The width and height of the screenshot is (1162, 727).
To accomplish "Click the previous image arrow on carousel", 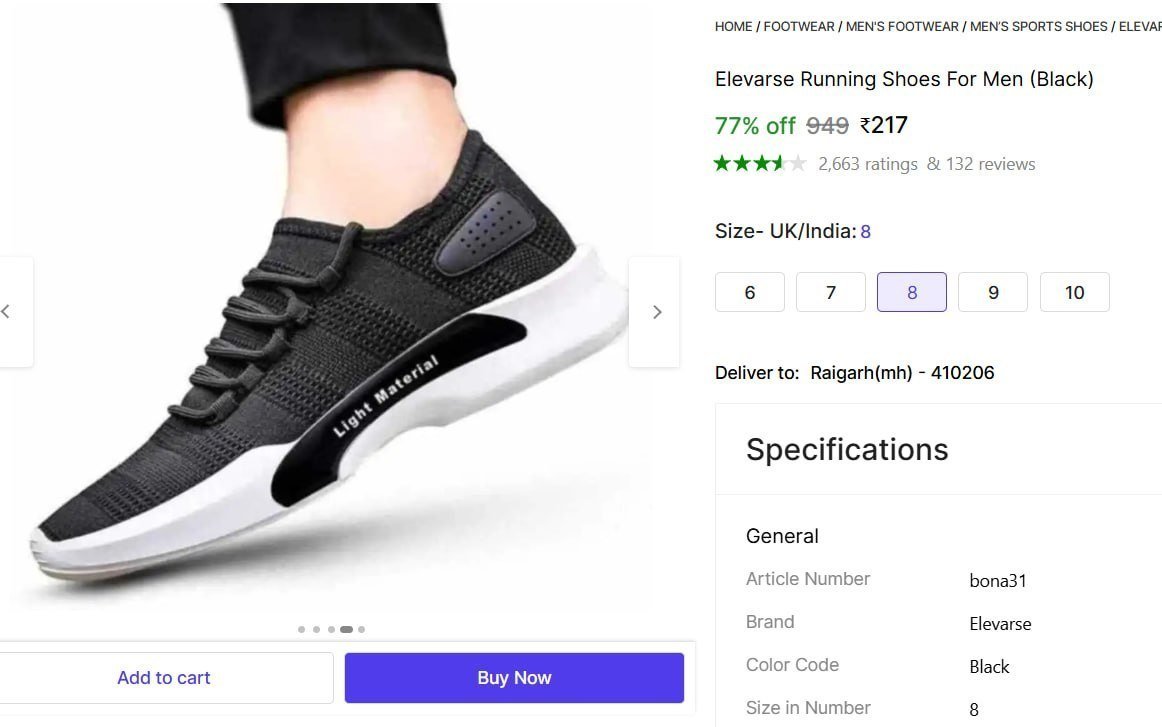I will tap(8, 311).
